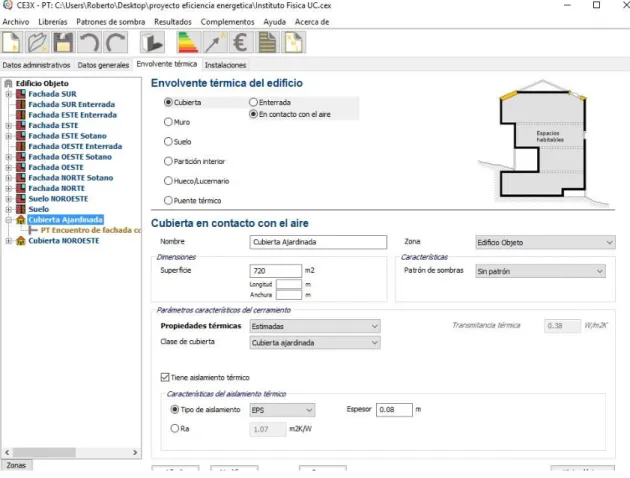This screenshot has height=478, width=630.
Task: Select the Suelo radio button
Action: click(x=168, y=142)
